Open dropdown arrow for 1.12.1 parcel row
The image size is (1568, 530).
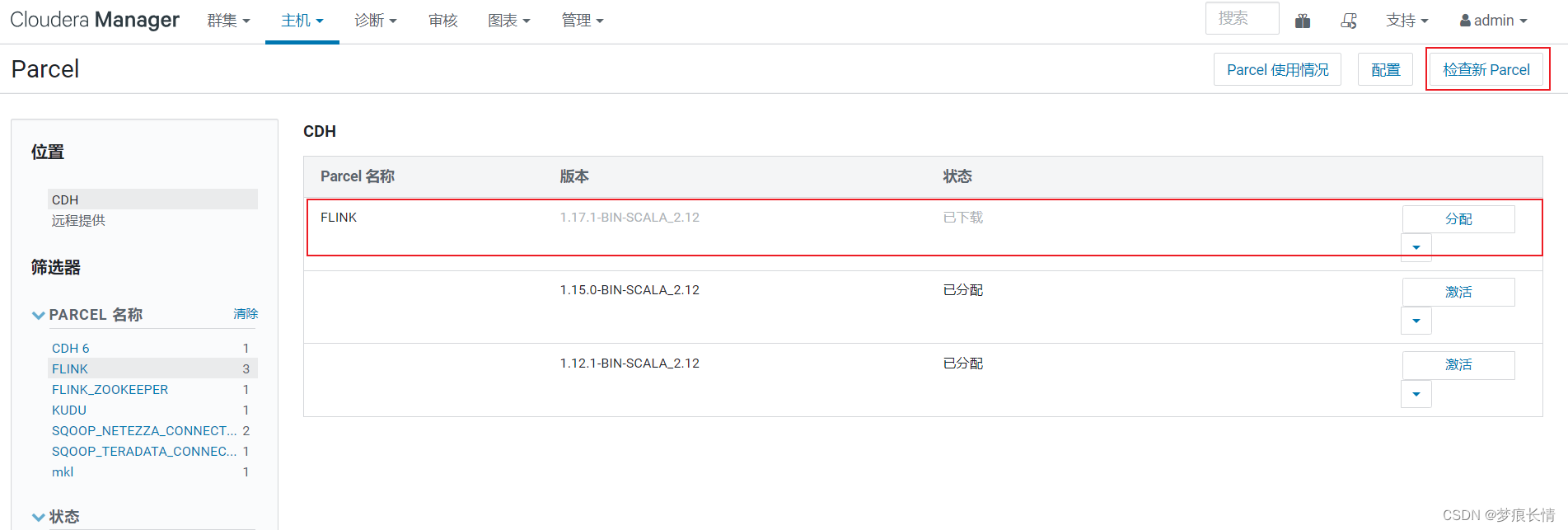(x=1416, y=394)
